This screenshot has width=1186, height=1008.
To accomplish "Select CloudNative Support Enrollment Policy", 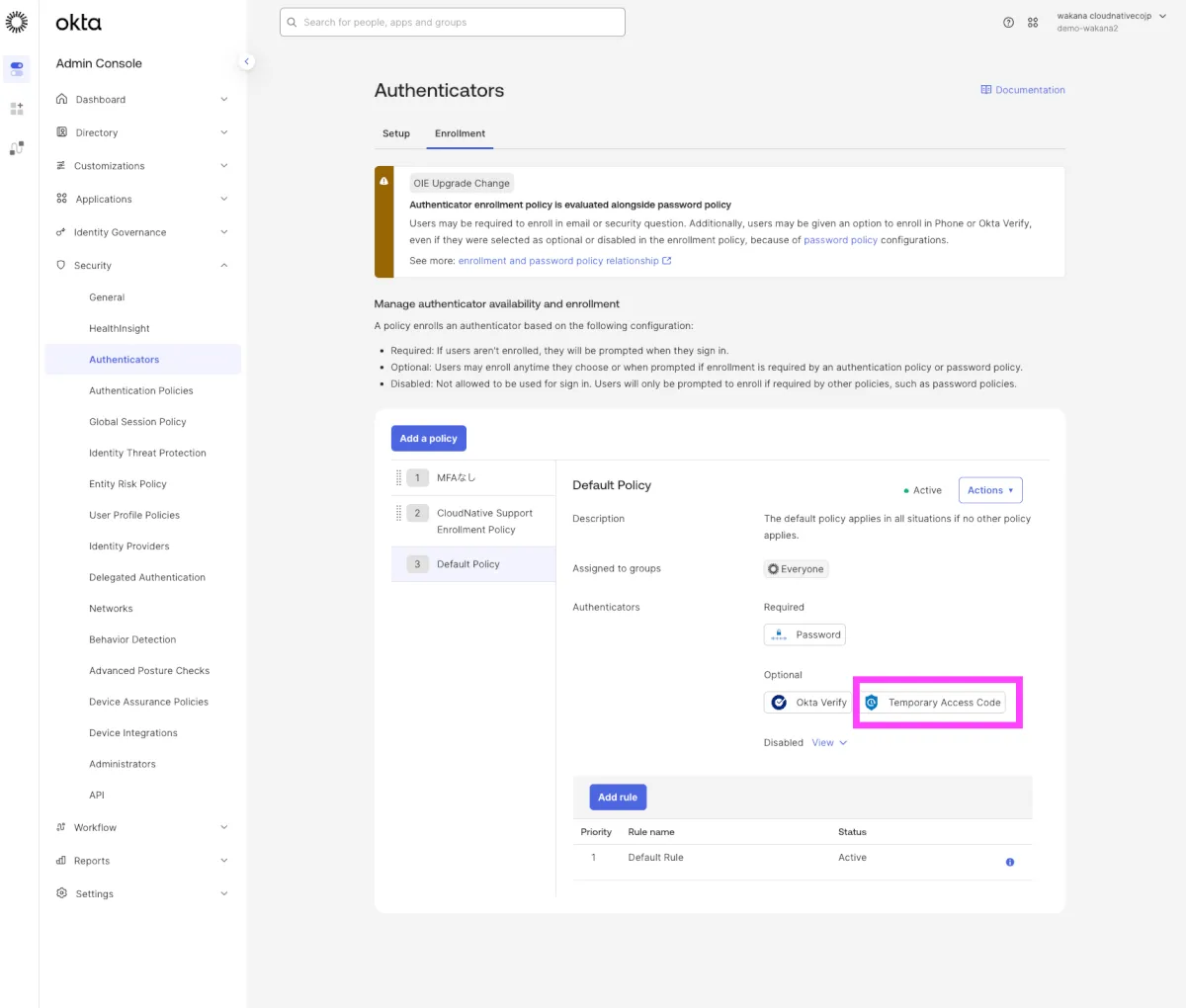I will coord(483,521).
